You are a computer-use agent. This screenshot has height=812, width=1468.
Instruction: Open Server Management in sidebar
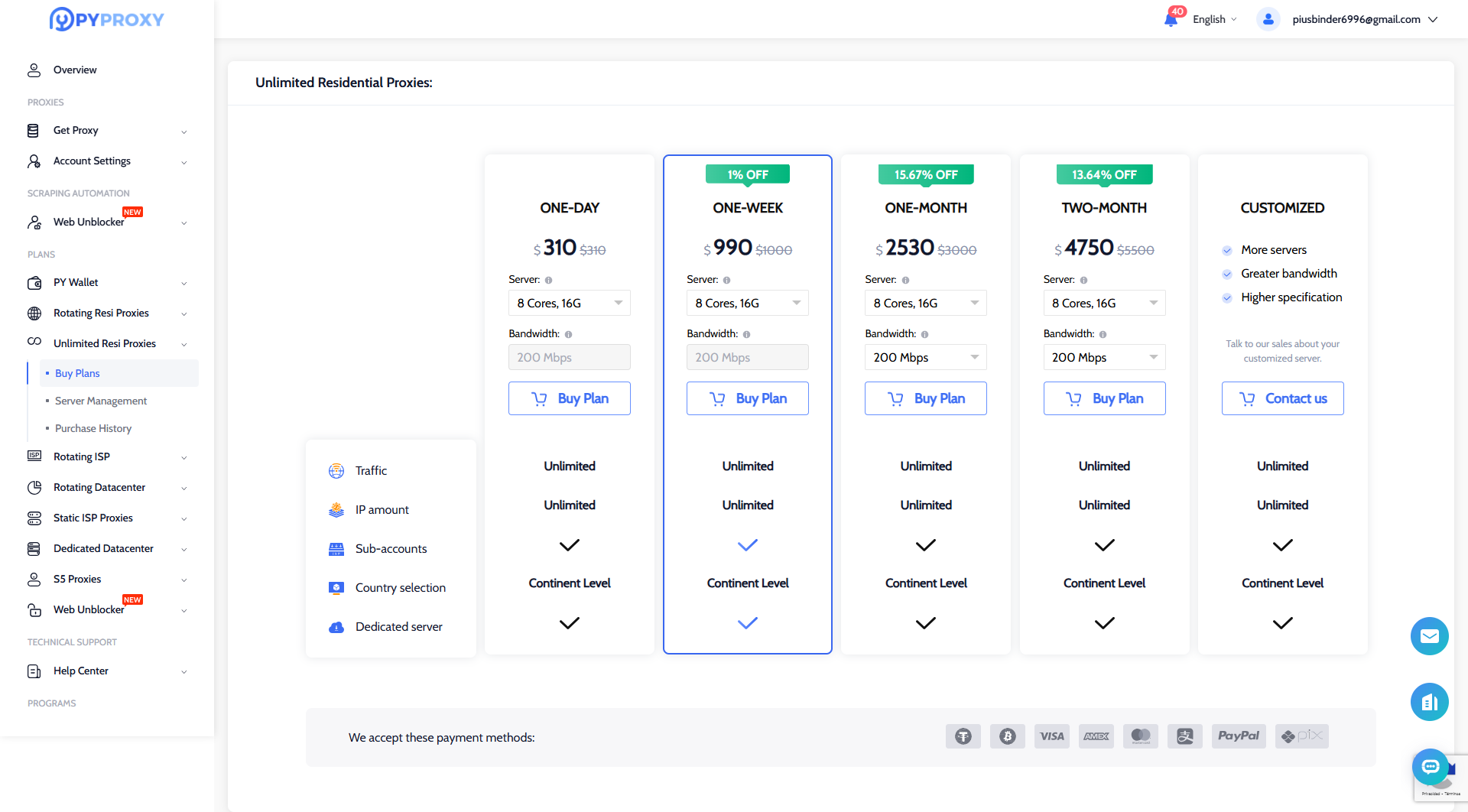[101, 401]
